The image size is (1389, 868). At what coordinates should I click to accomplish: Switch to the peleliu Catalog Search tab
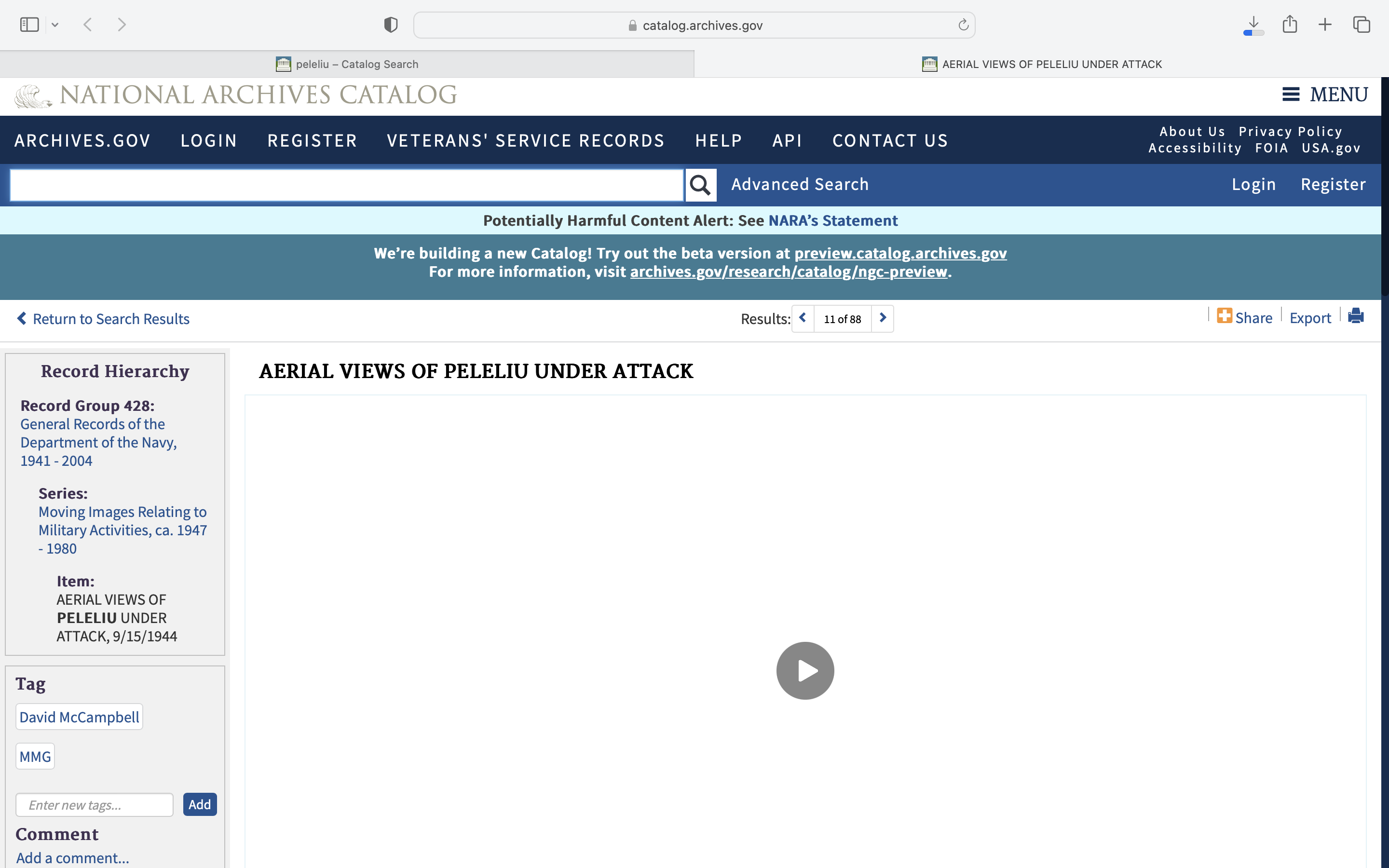347,64
